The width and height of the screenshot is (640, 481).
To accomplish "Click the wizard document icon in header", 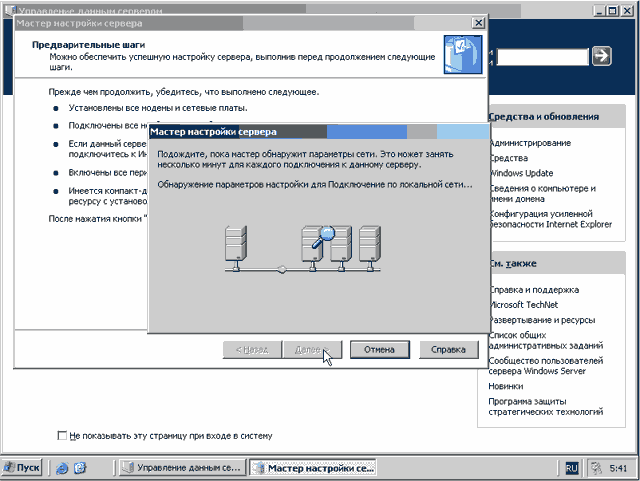I will [x=463, y=54].
